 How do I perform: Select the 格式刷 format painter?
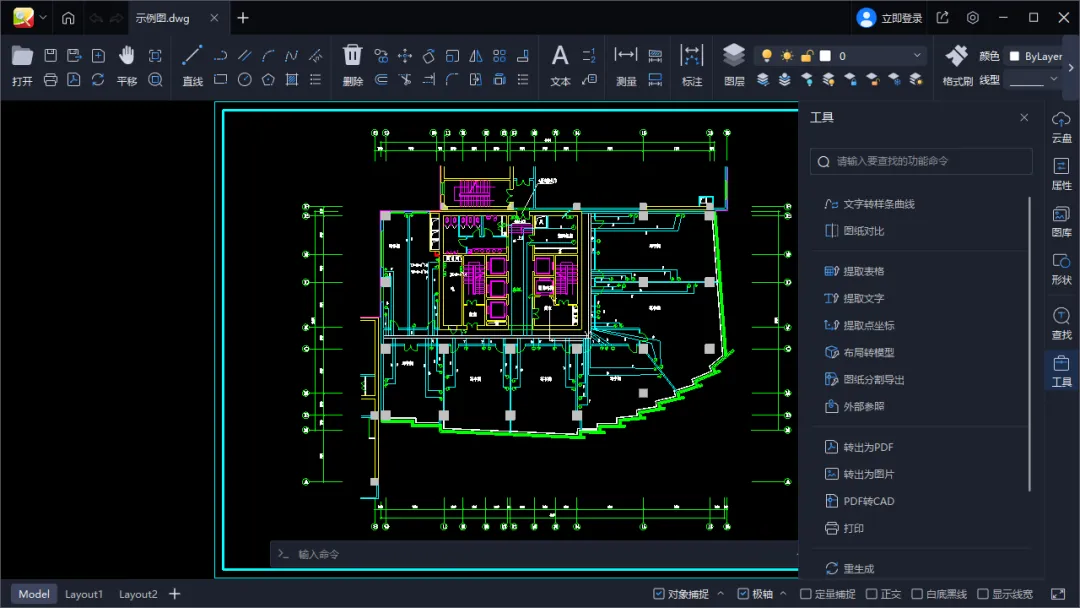pyautogui.click(x=957, y=66)
